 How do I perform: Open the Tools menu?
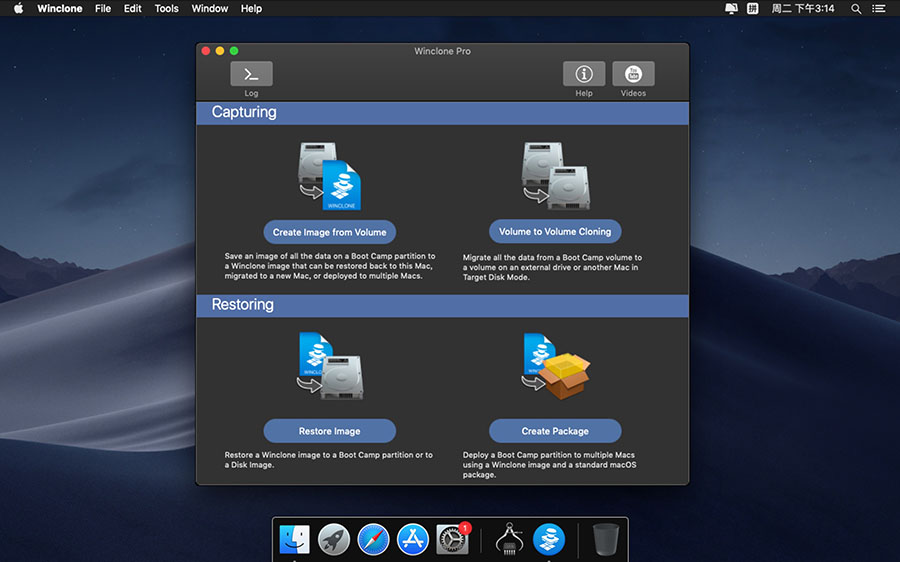[166, 9]
